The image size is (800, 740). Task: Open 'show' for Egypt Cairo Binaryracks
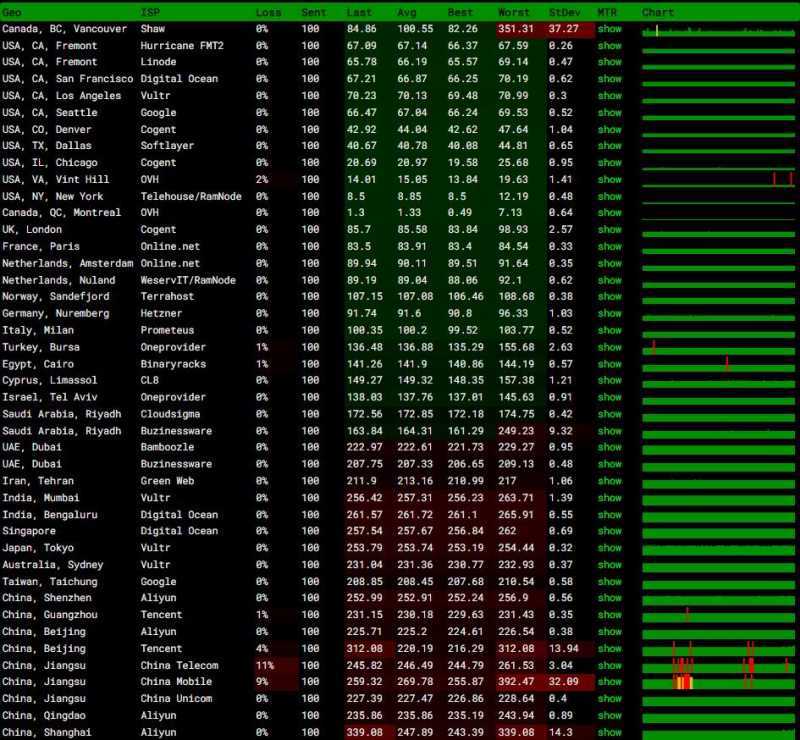(610, 364)
